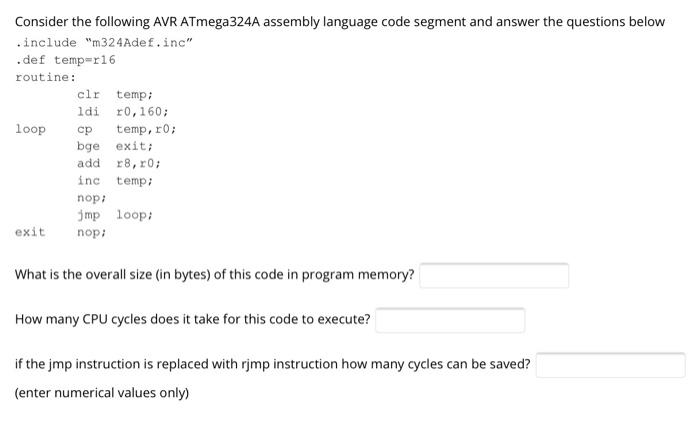700x426 pixels.
Task: Click the exit label at code bottom
Action: click(x=30, y=232)
